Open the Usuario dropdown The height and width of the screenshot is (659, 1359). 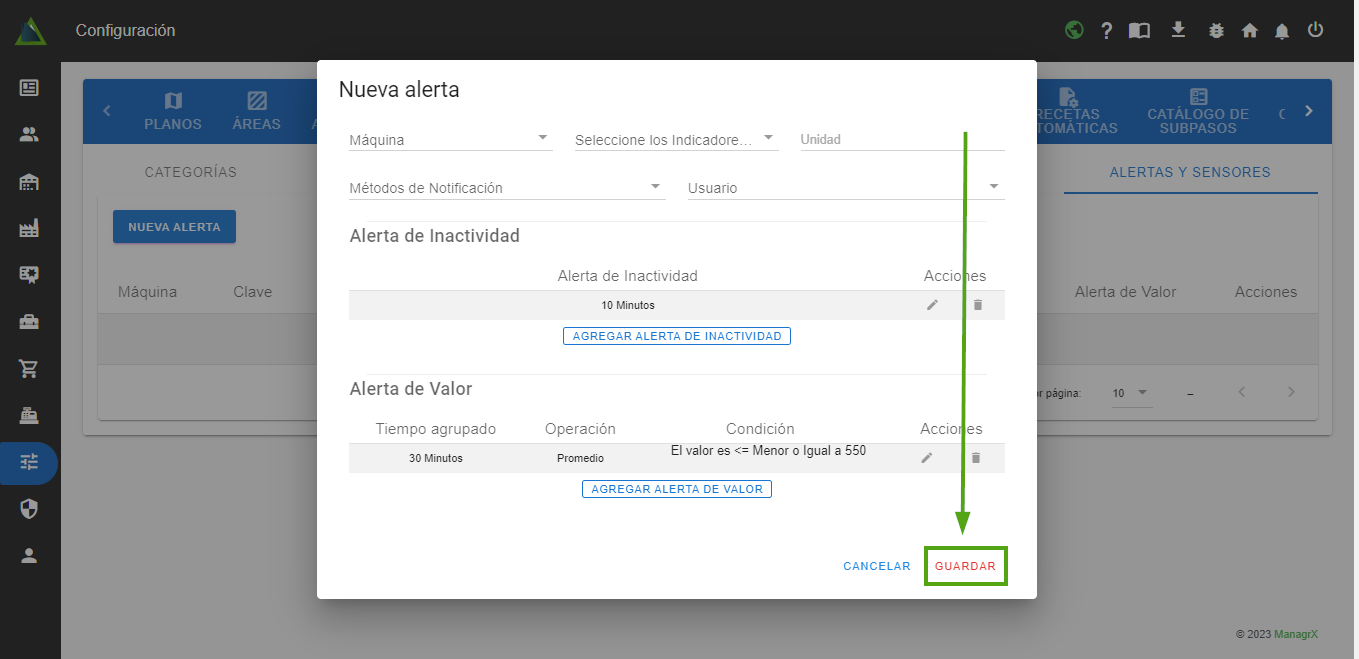[x=845, y=187]
